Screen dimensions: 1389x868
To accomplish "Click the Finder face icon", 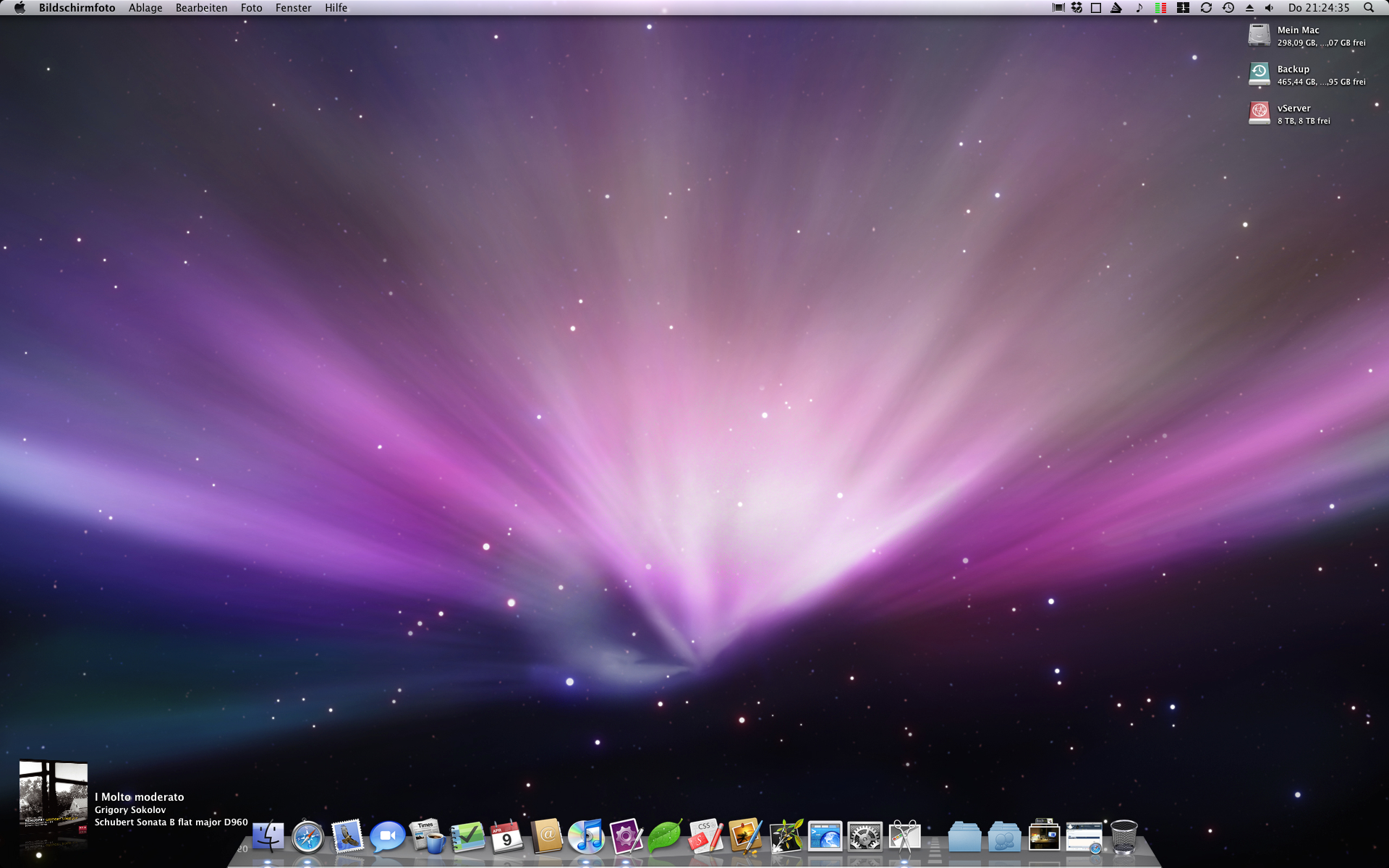I will [268, 837].
